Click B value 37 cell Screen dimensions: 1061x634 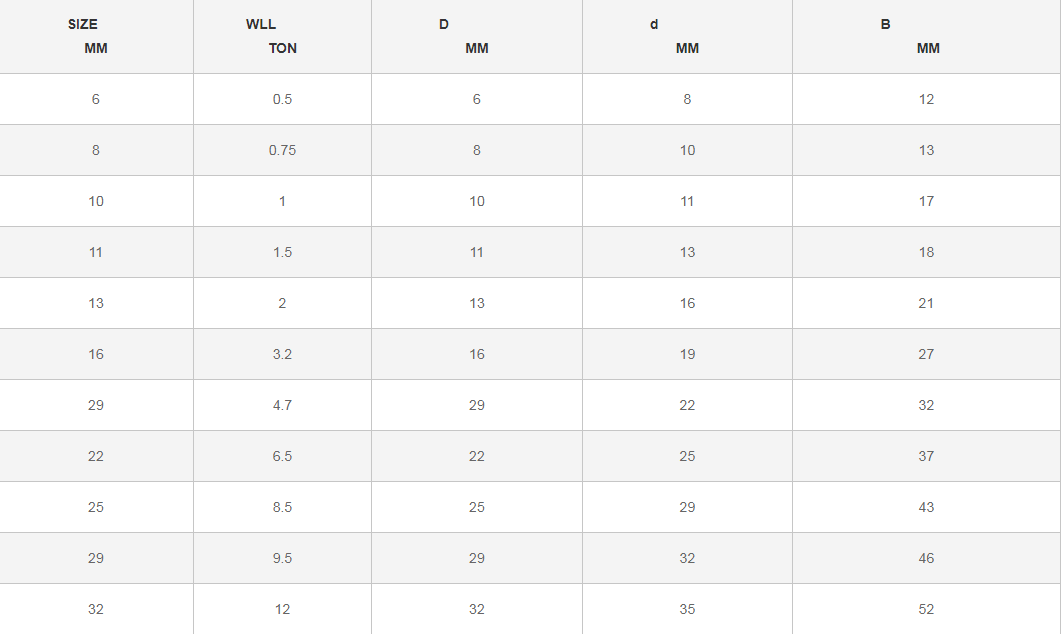click(926, 456)
